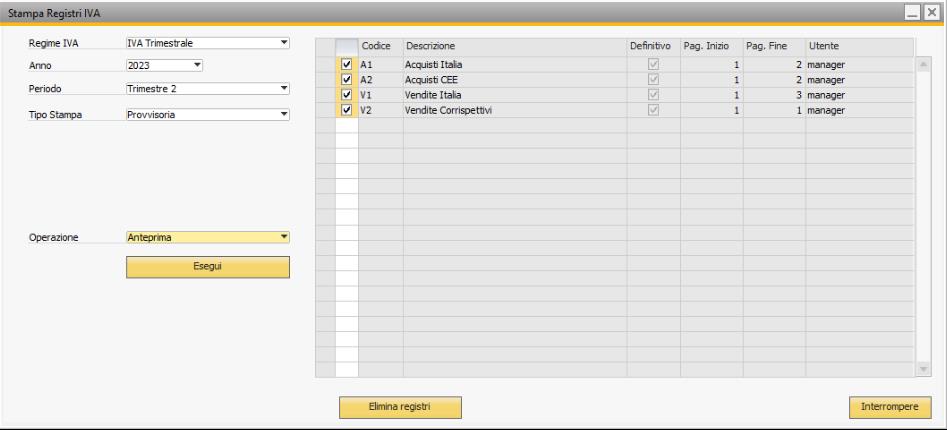The image size is (947, 430).
Task: Click the Definitivo column header
Action: pyautogui.click(x=653, y=47)
